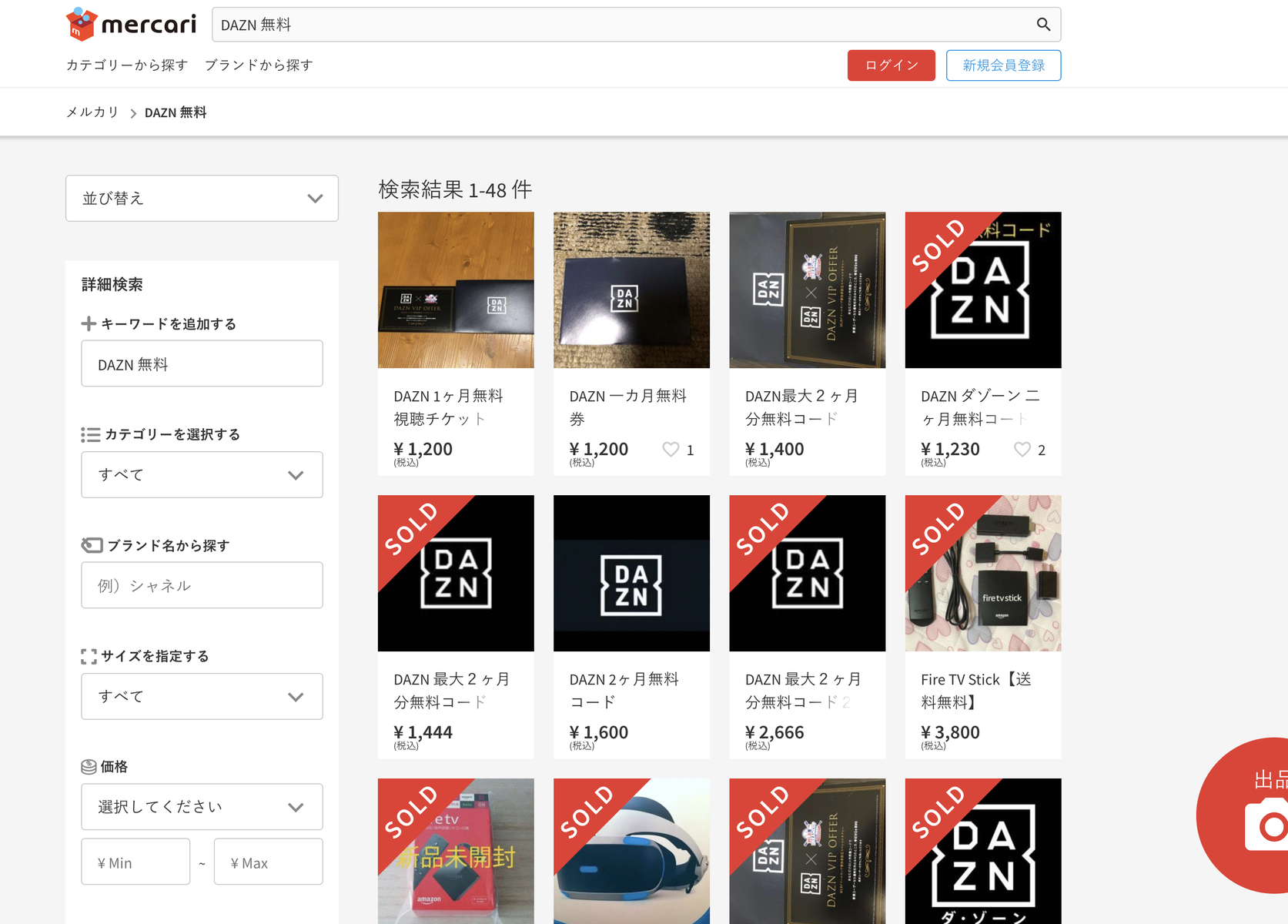The width and height of the screenshot is (1288, 924).
Task: Click the Mercari logo
Action: [132, 24]
